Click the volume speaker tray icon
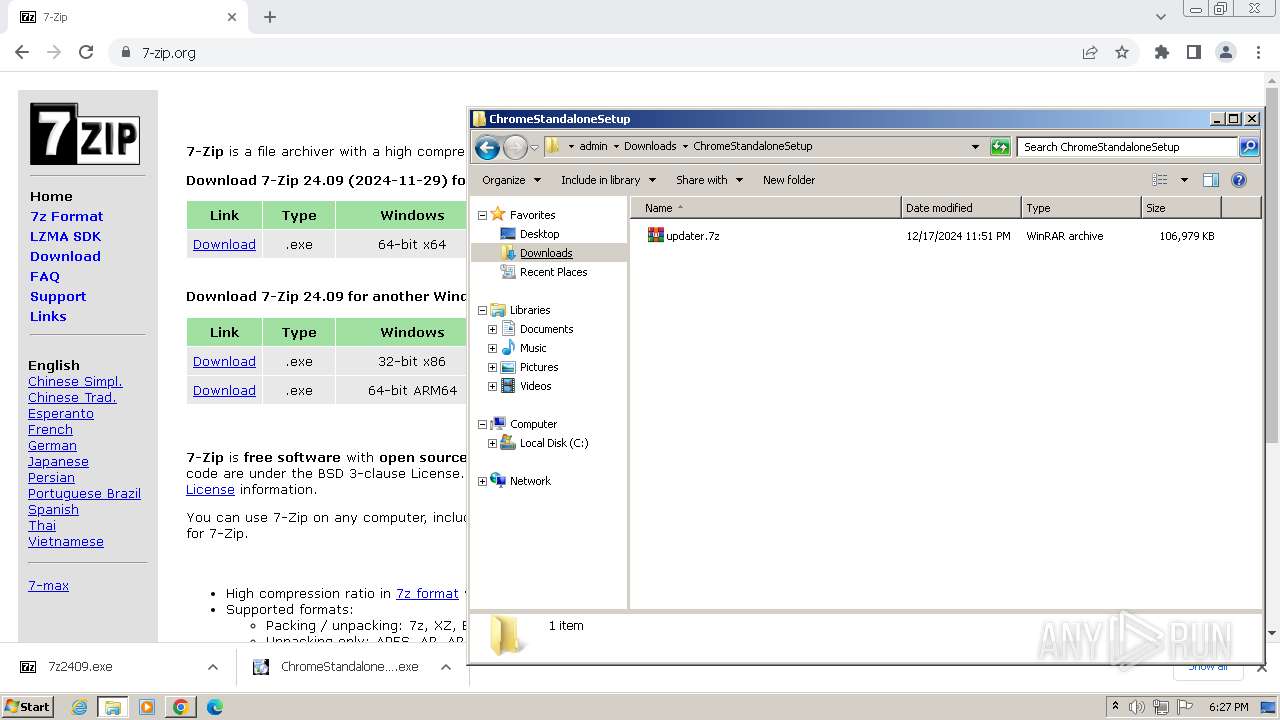Image resolution: width=1280 pixels, height=720 pixels. (1137, 707)
